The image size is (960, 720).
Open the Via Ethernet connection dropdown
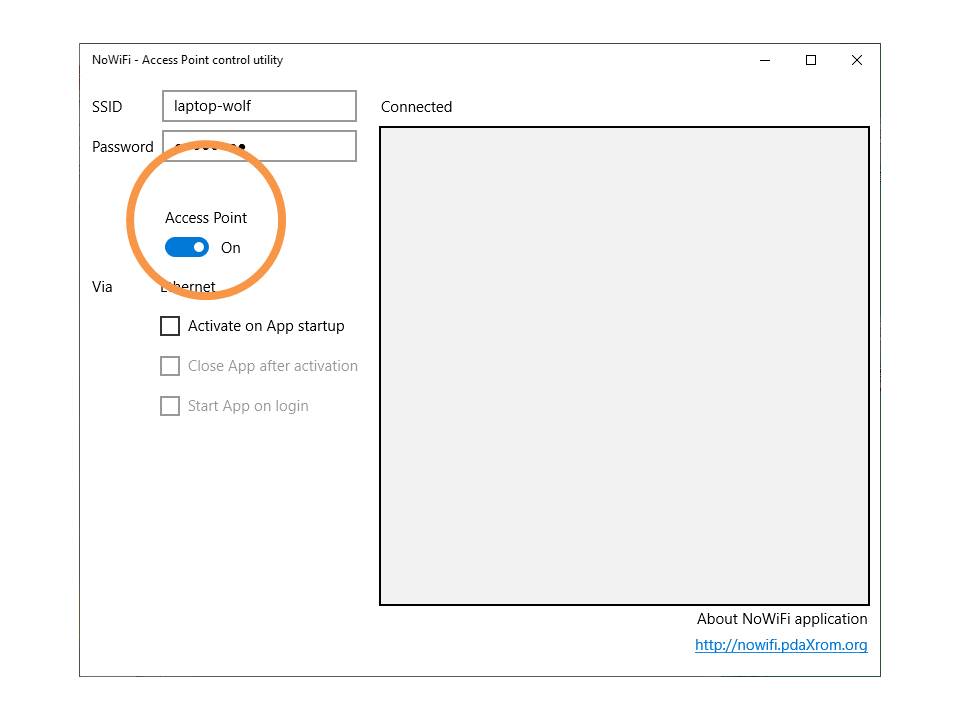(190, 287)
